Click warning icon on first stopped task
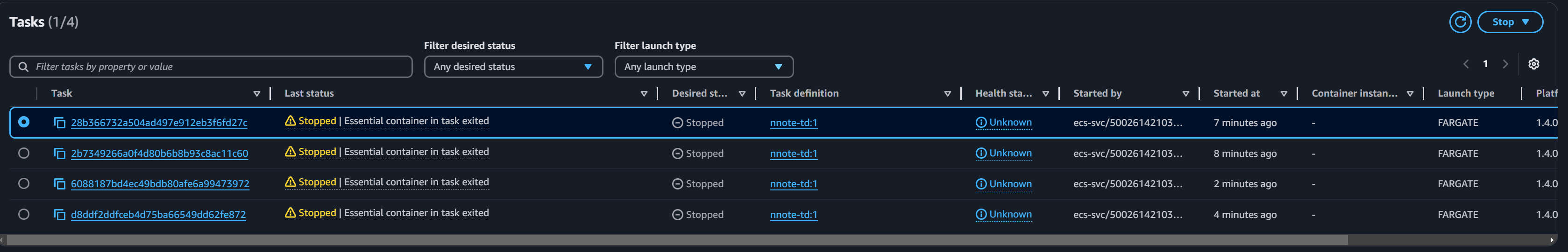This screenshot has width=1568, height=252. 291,121
